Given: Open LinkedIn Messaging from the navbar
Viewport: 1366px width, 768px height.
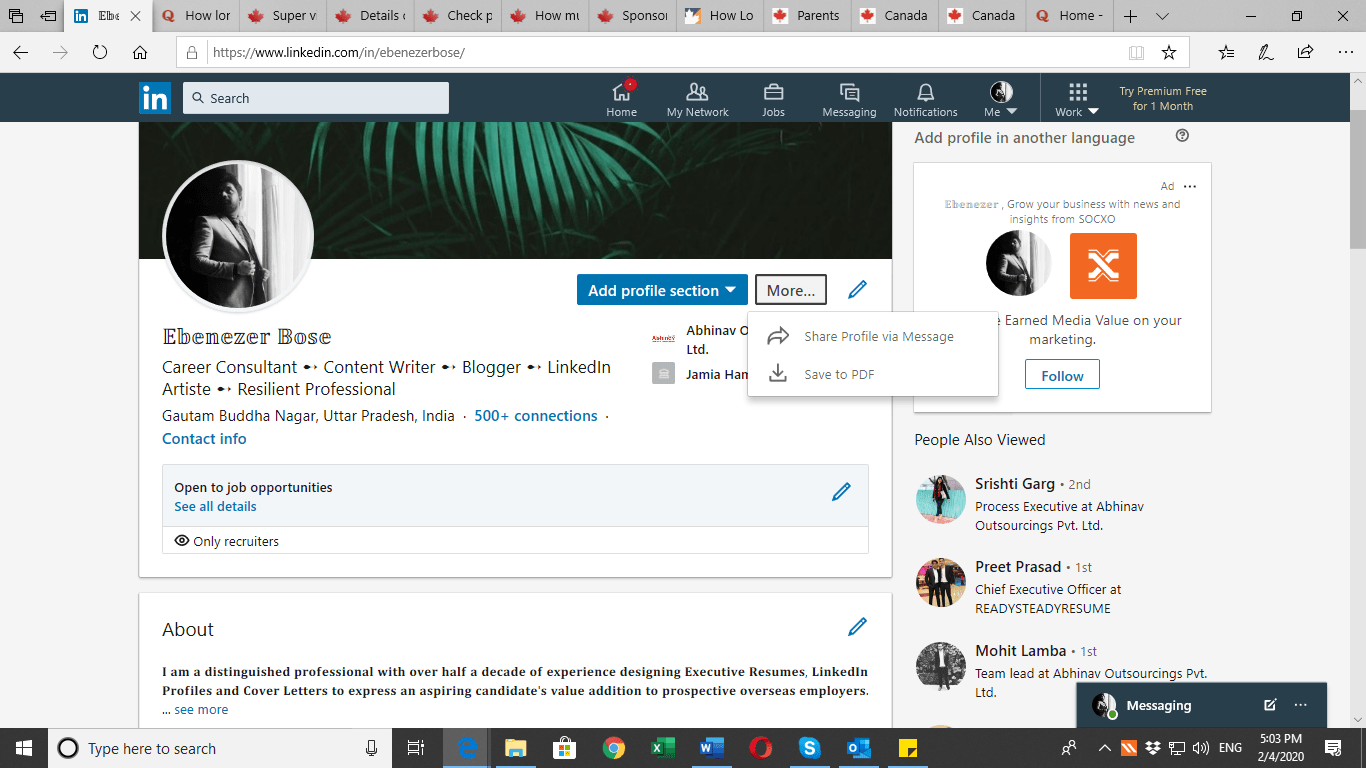Looking at the screenshot, I should 849,98.
